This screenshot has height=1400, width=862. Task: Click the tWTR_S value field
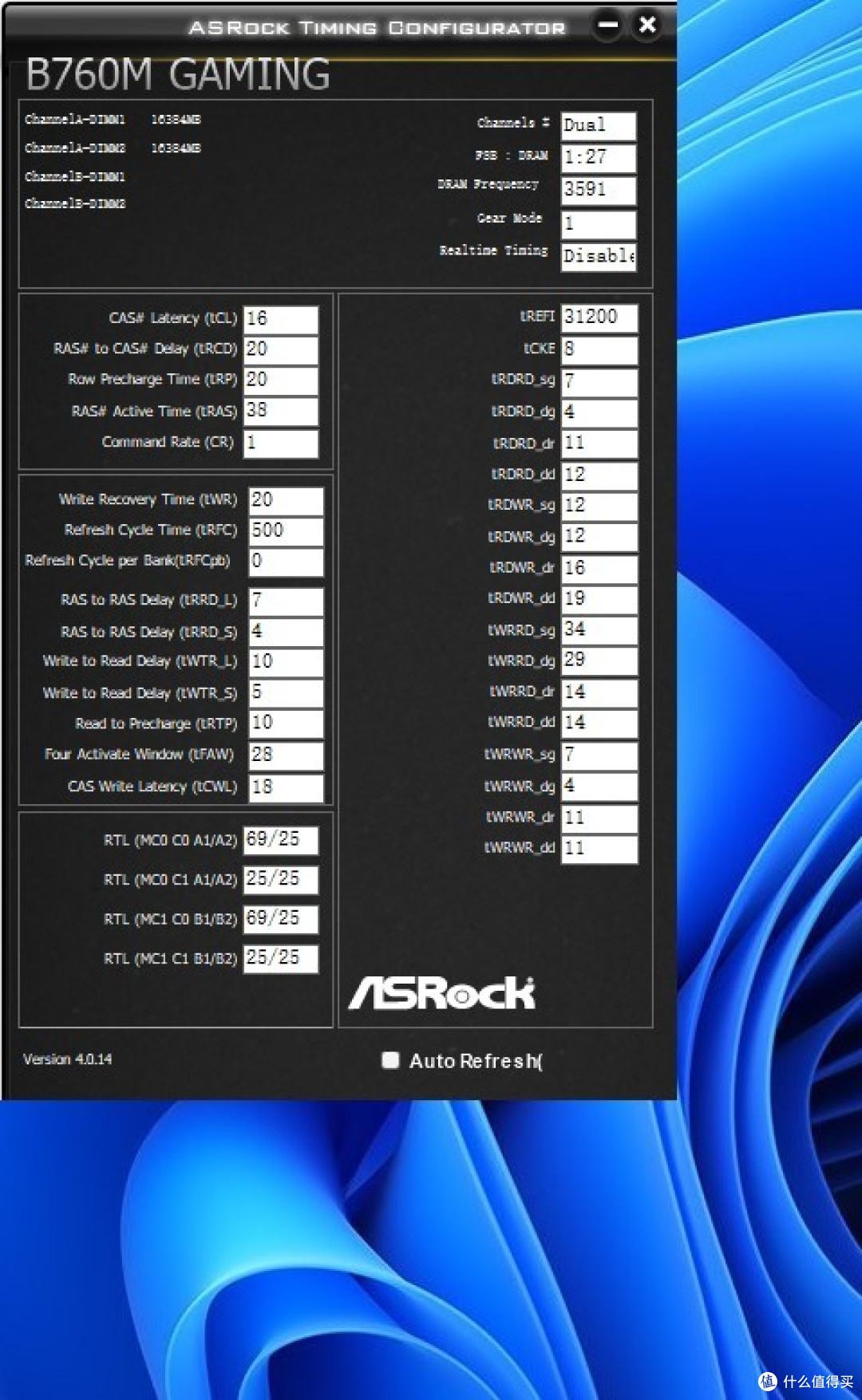[287, 693]
